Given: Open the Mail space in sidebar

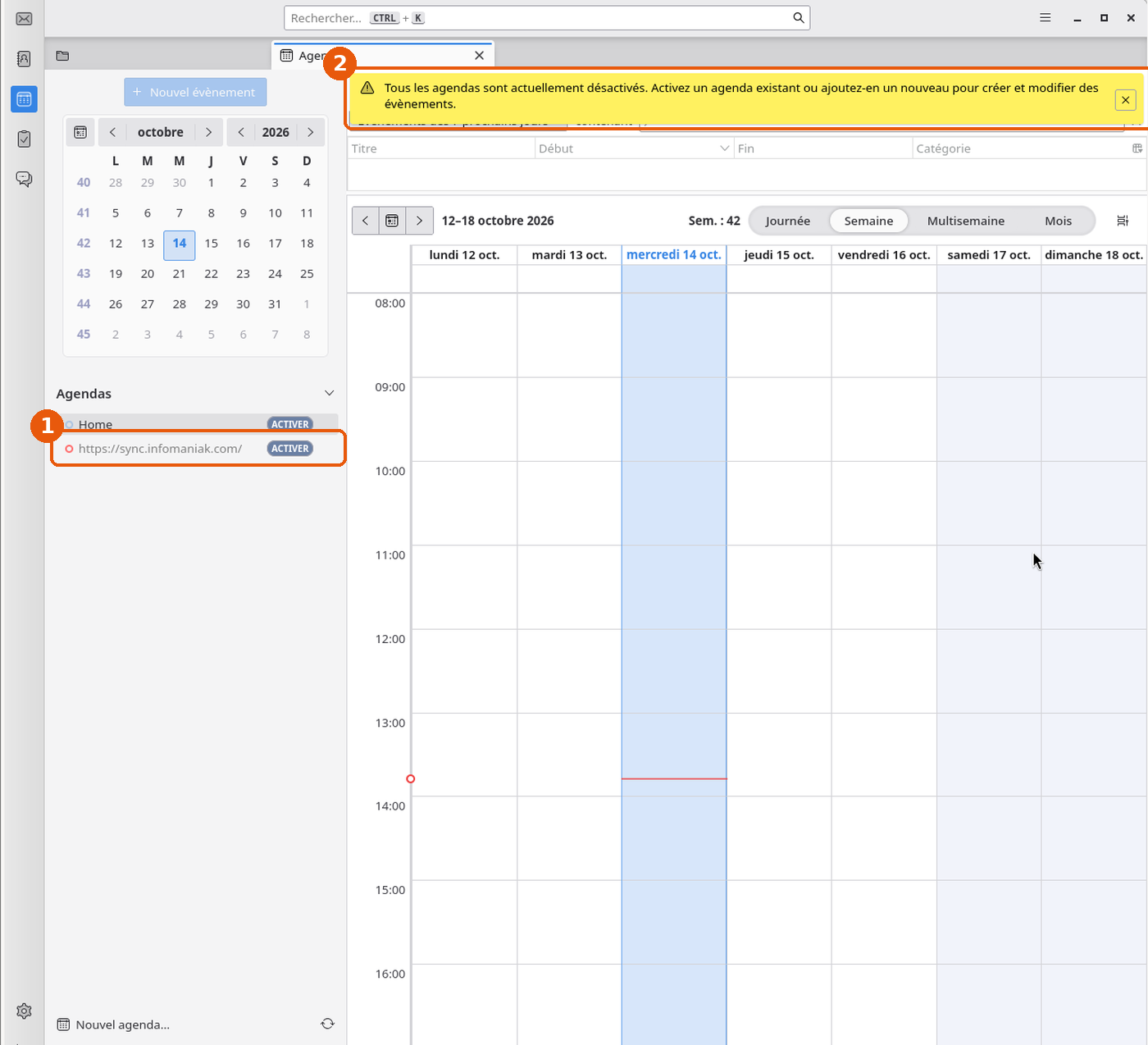Looking at the screenshot, I should (x=24, y=19).
